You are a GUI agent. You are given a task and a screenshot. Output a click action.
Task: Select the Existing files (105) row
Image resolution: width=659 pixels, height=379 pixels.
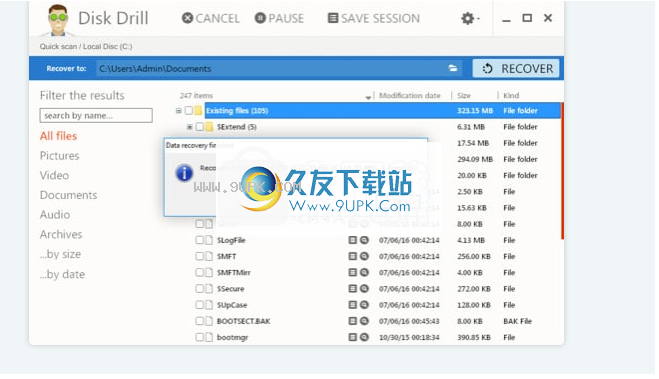point(382,111)
